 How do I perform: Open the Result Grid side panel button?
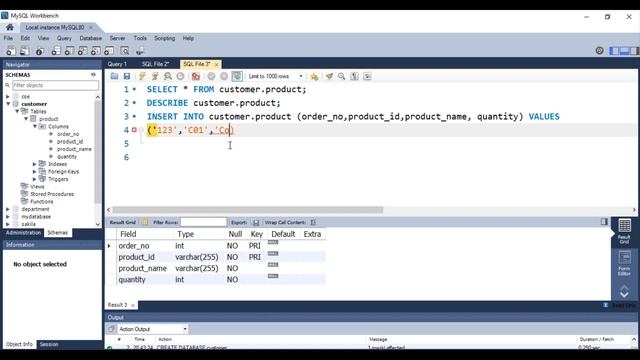click(624, 231)
